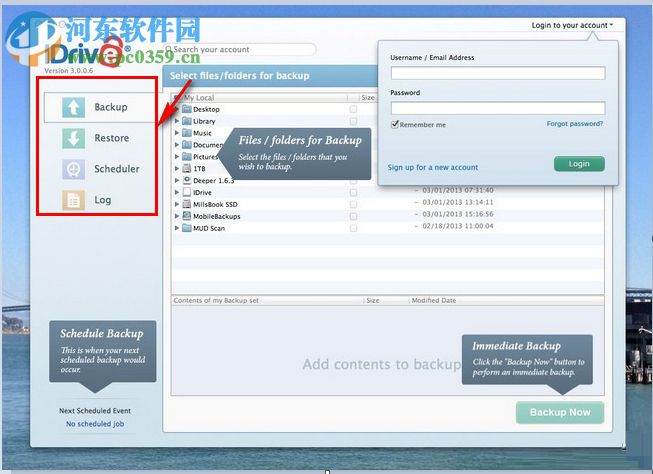Check the IDrive row checkbox

coord(353,192)
